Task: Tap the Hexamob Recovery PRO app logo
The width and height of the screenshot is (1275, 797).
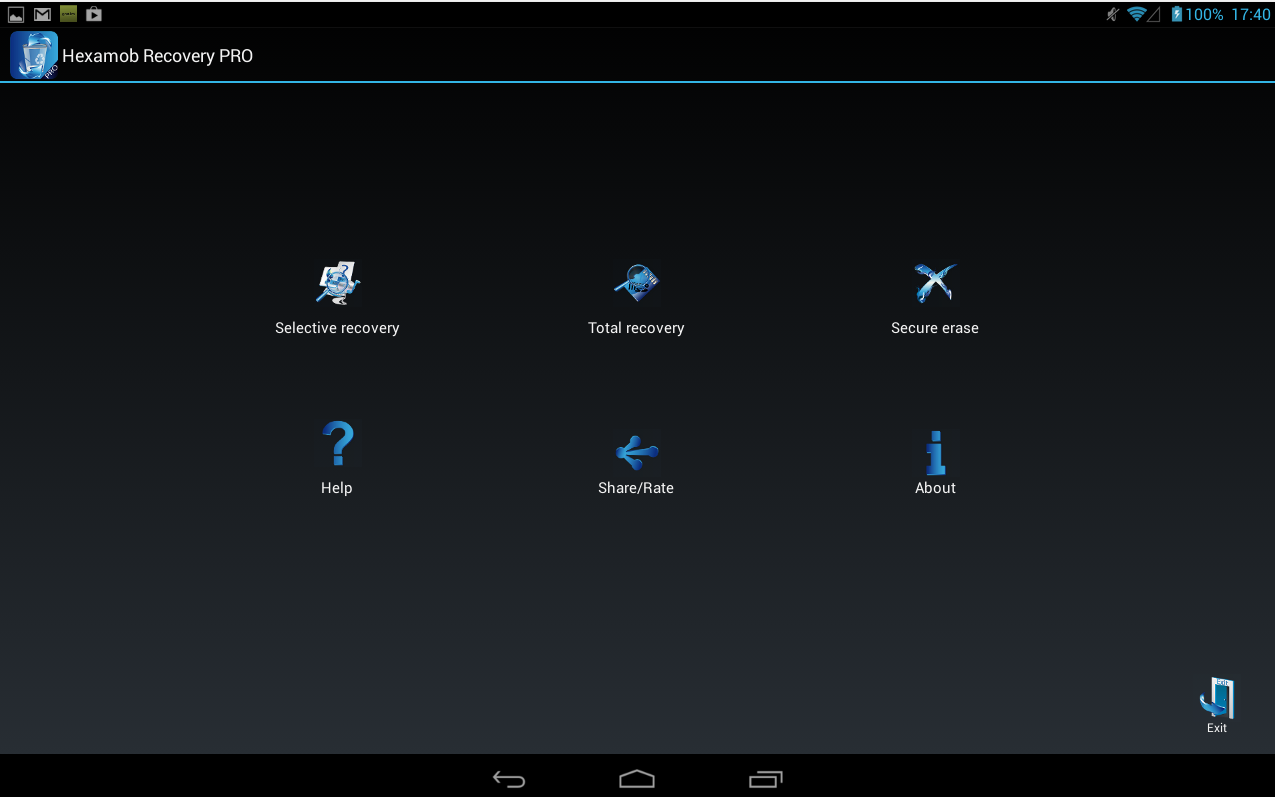Action: (x=34, y=55)
